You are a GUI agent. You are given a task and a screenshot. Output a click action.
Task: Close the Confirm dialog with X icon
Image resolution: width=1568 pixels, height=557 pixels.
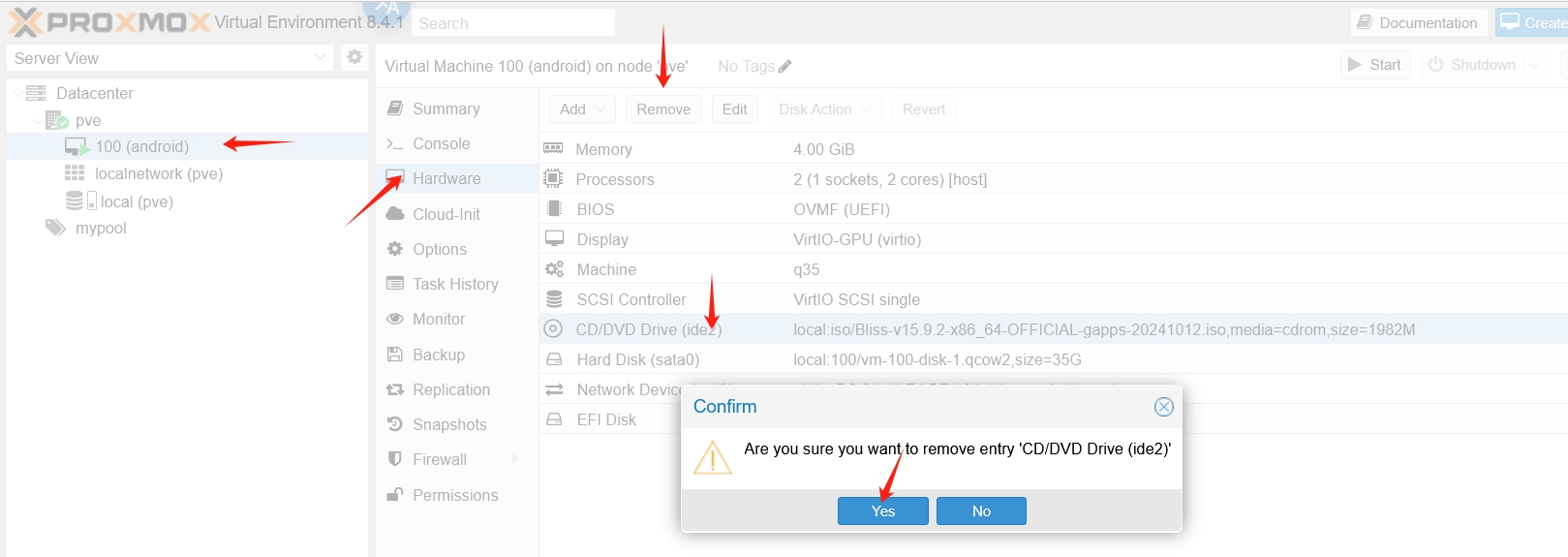1164,407
